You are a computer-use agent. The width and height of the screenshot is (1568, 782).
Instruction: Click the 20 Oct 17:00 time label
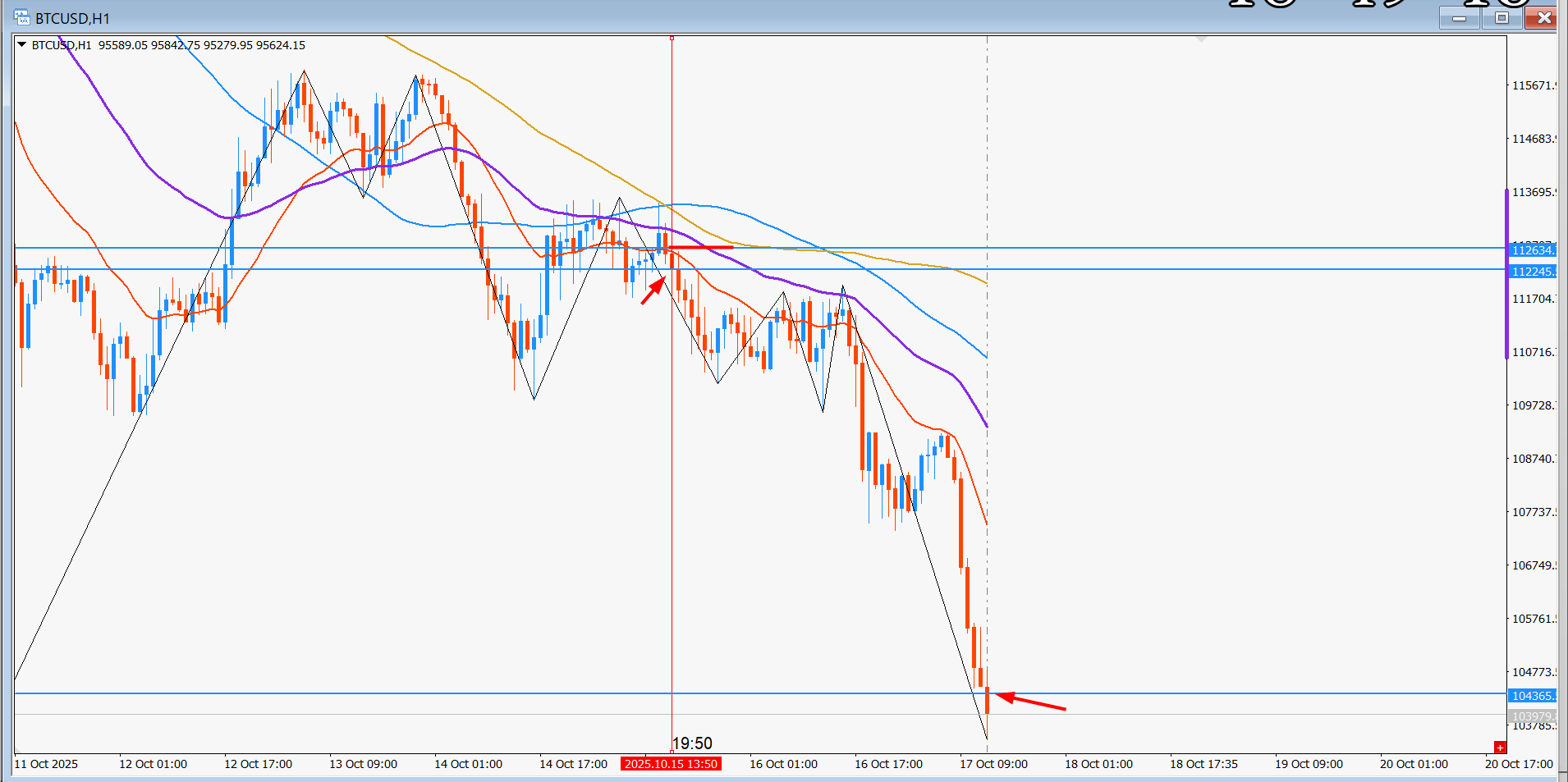tap(1519, 764)
